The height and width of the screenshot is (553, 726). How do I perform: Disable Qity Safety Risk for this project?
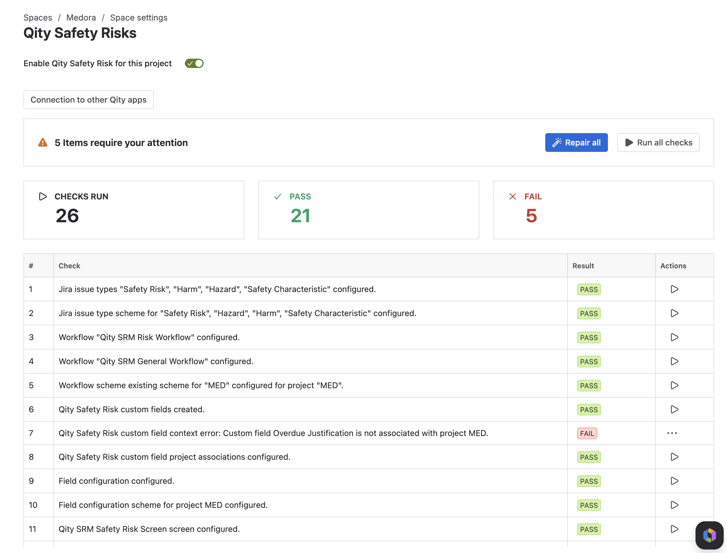pyautogui.click(x=194, y=63)
